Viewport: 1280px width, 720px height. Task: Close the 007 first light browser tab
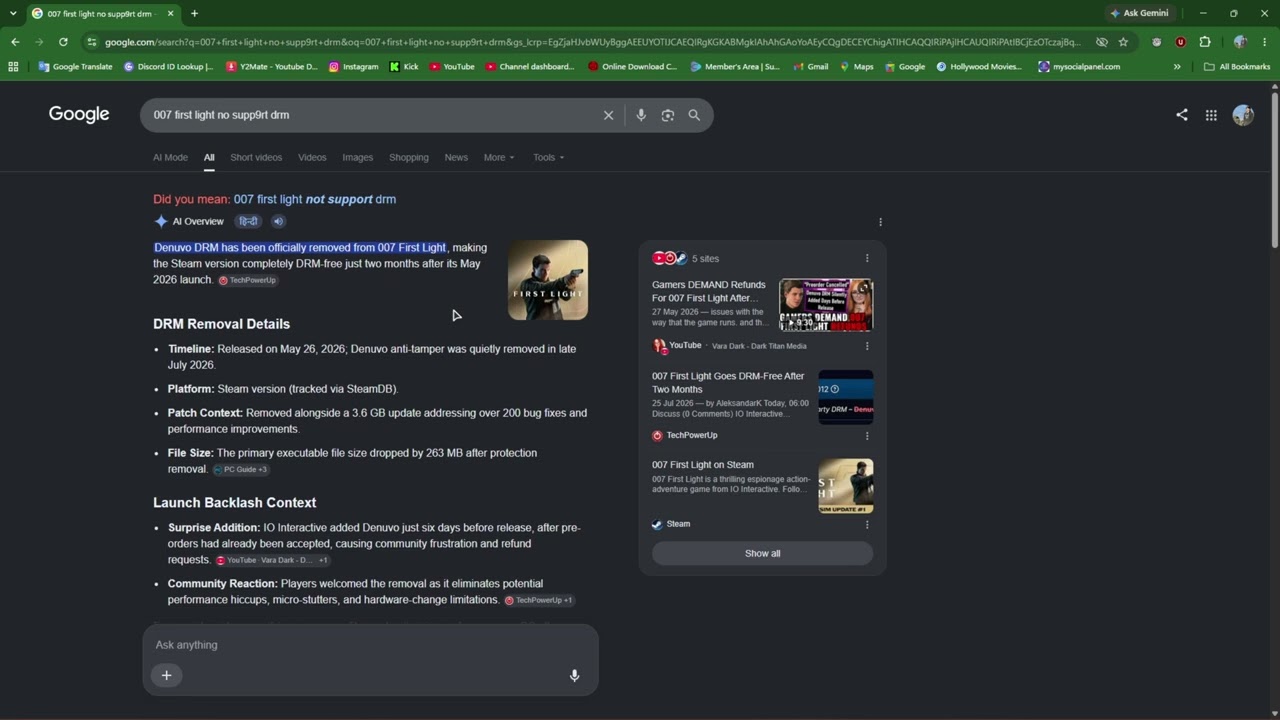[x=170, y=13]
